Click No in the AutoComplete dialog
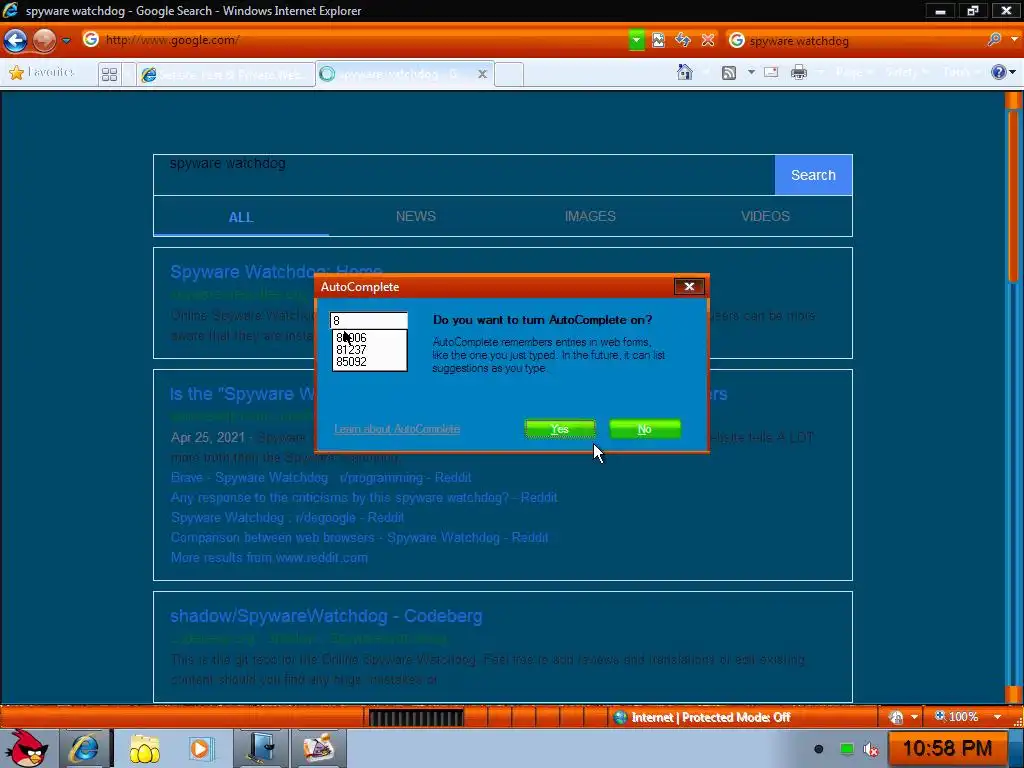 pyautogui.click(x=645, y=429)
